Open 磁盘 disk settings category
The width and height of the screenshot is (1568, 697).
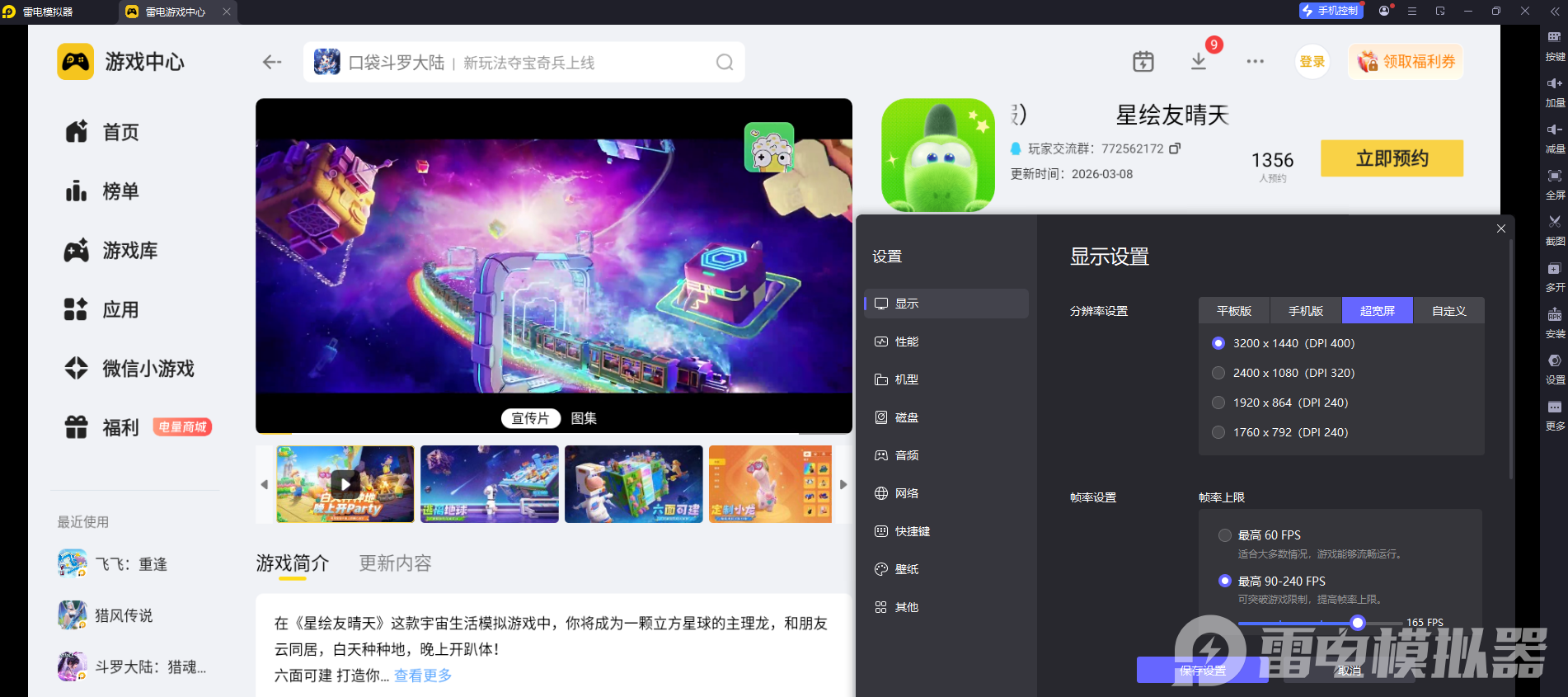click(946, 417)
